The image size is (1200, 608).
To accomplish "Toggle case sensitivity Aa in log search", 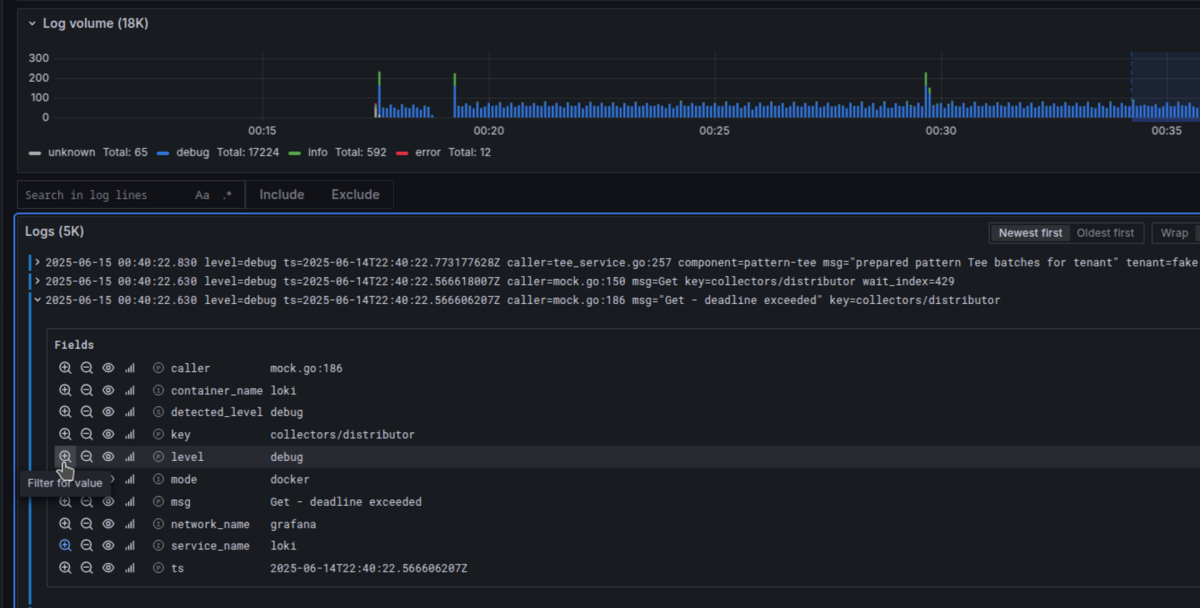I will point(202,195).
